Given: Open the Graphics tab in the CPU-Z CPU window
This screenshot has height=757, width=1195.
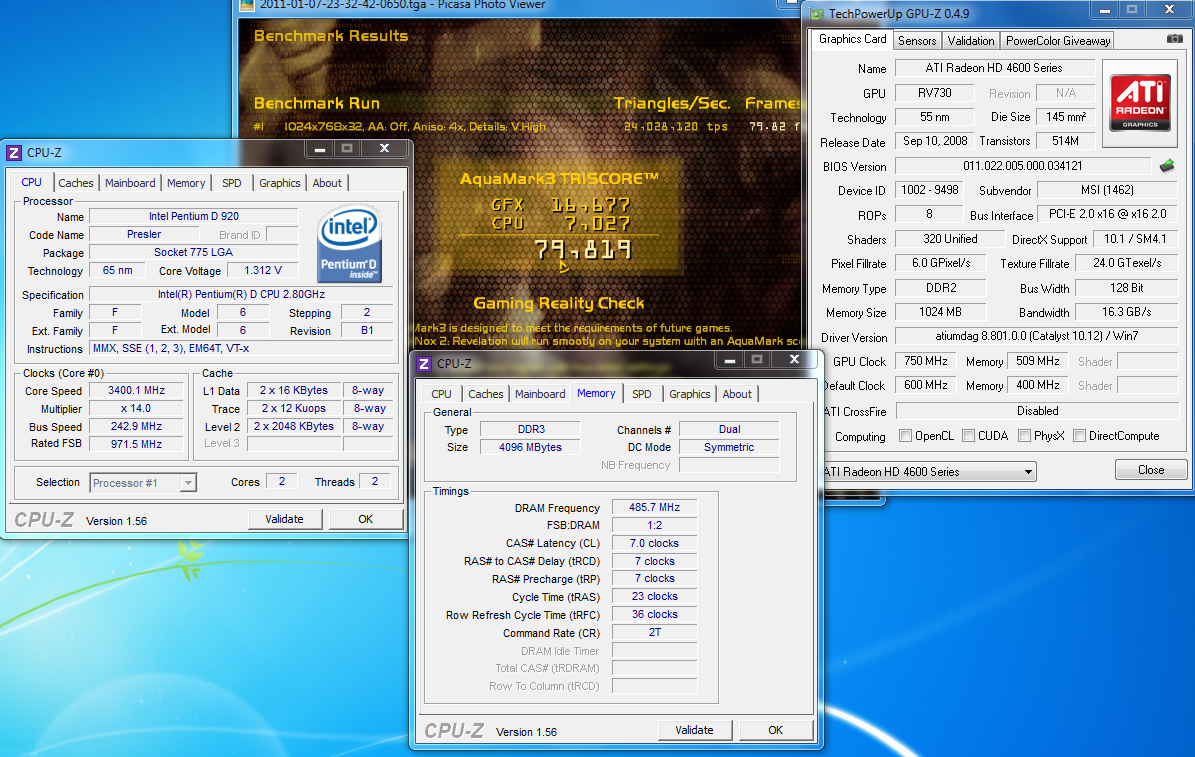Looking at the screenshot, I should point(280,183).
